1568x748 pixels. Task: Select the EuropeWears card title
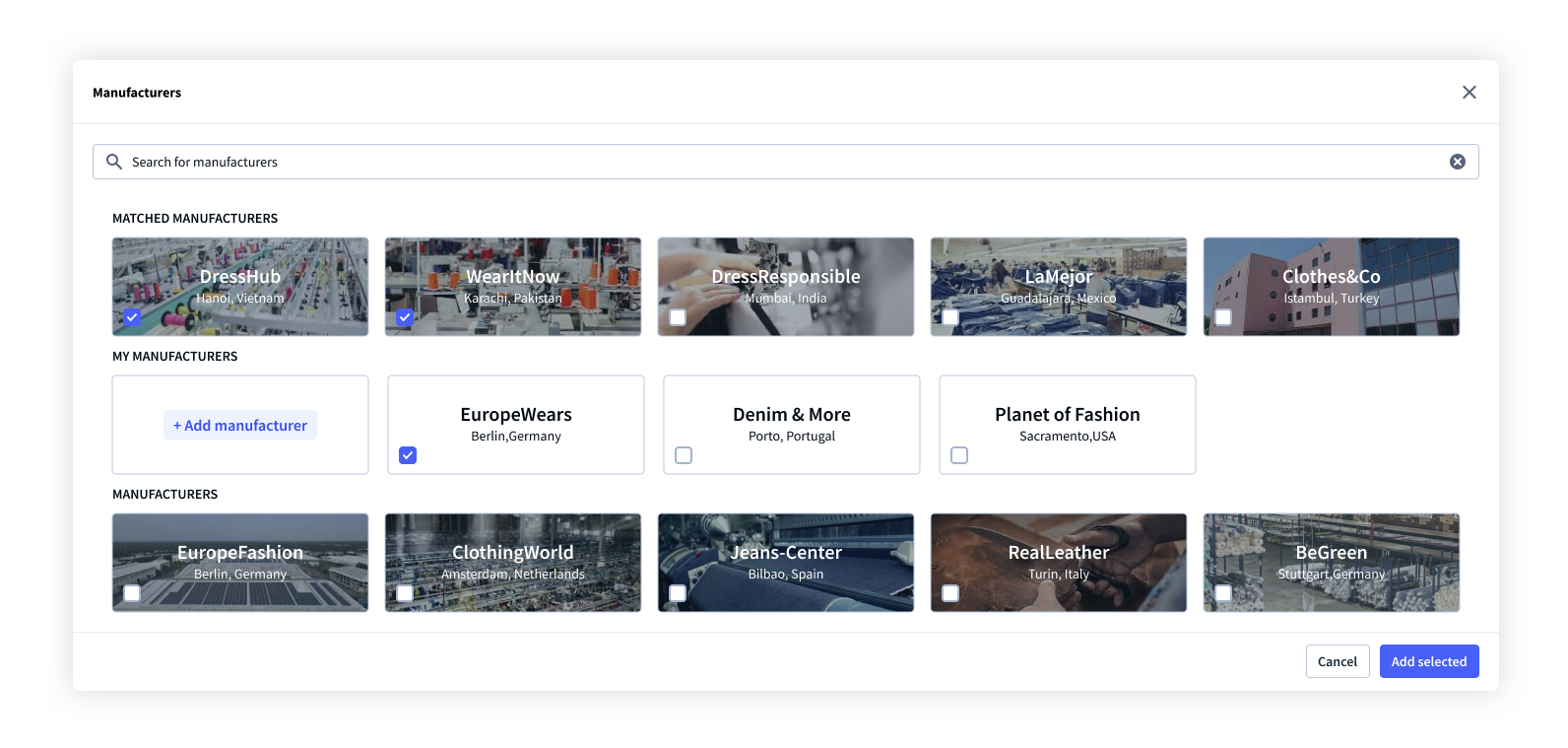pos(516,415)
